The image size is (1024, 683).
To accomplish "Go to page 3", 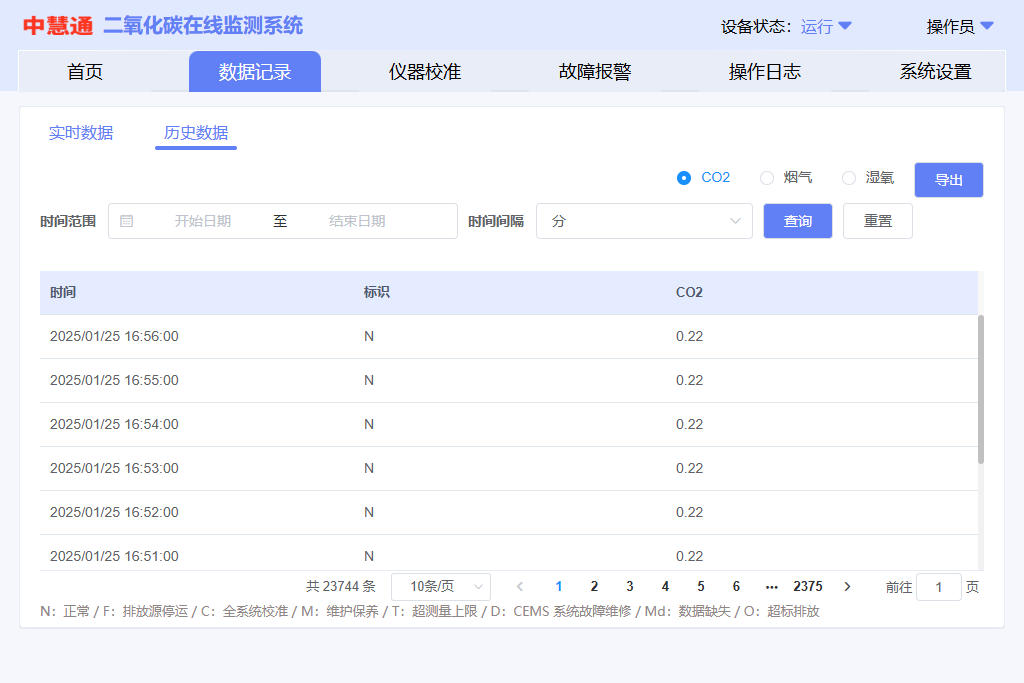I will pyautogui.click(x=630, y=586).
